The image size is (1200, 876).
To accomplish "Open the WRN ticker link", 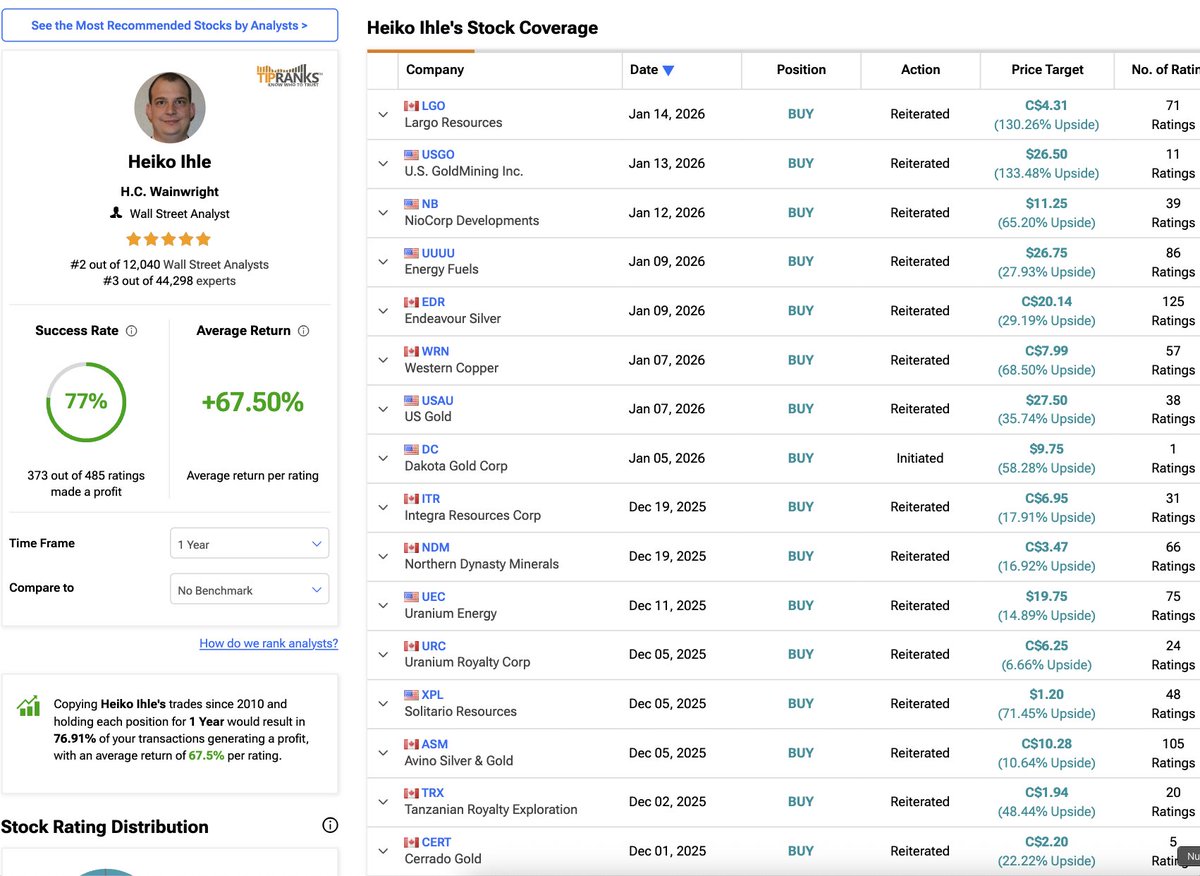I will (x=435, y=351).
